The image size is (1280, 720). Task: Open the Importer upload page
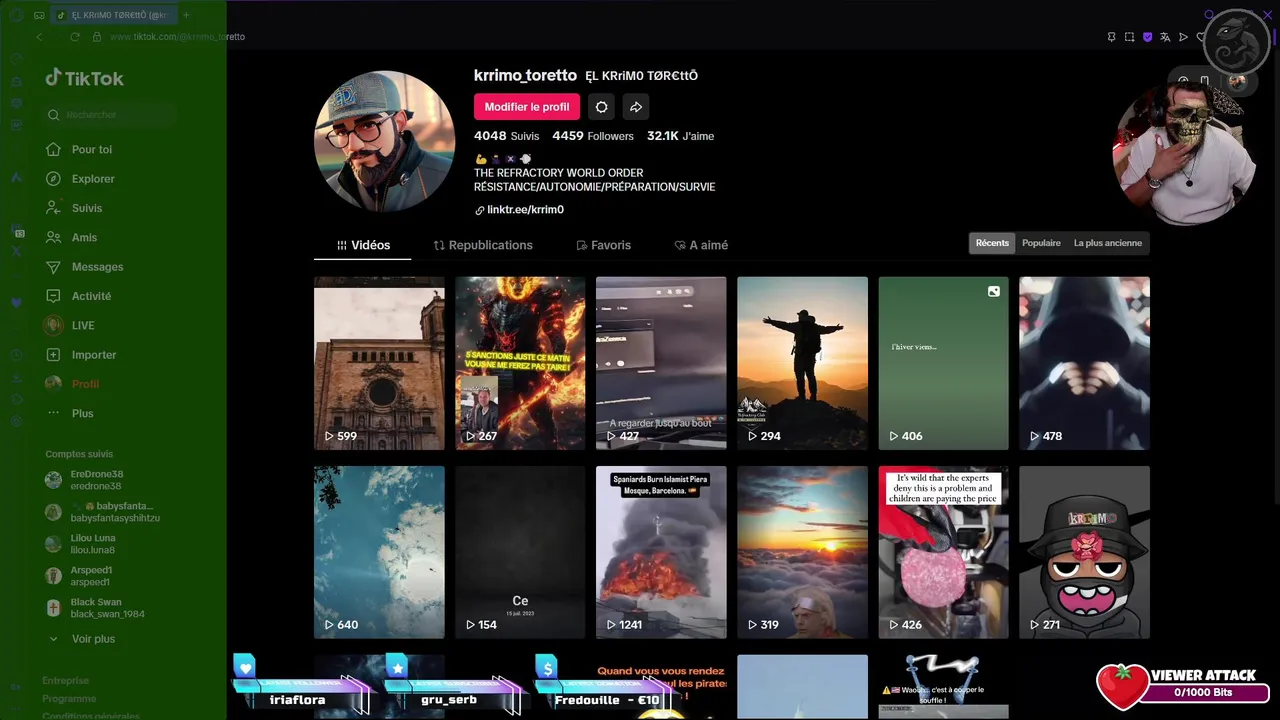click(80, 355)
